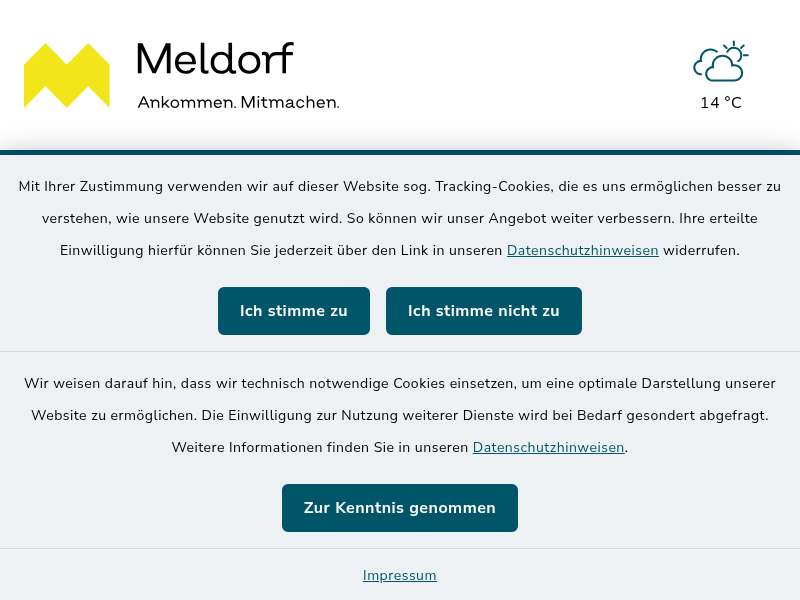The image size is (800, 600).
Task: Click the 14 °C temperature reading
Action: pyautogui.click(x=721, y=102)
